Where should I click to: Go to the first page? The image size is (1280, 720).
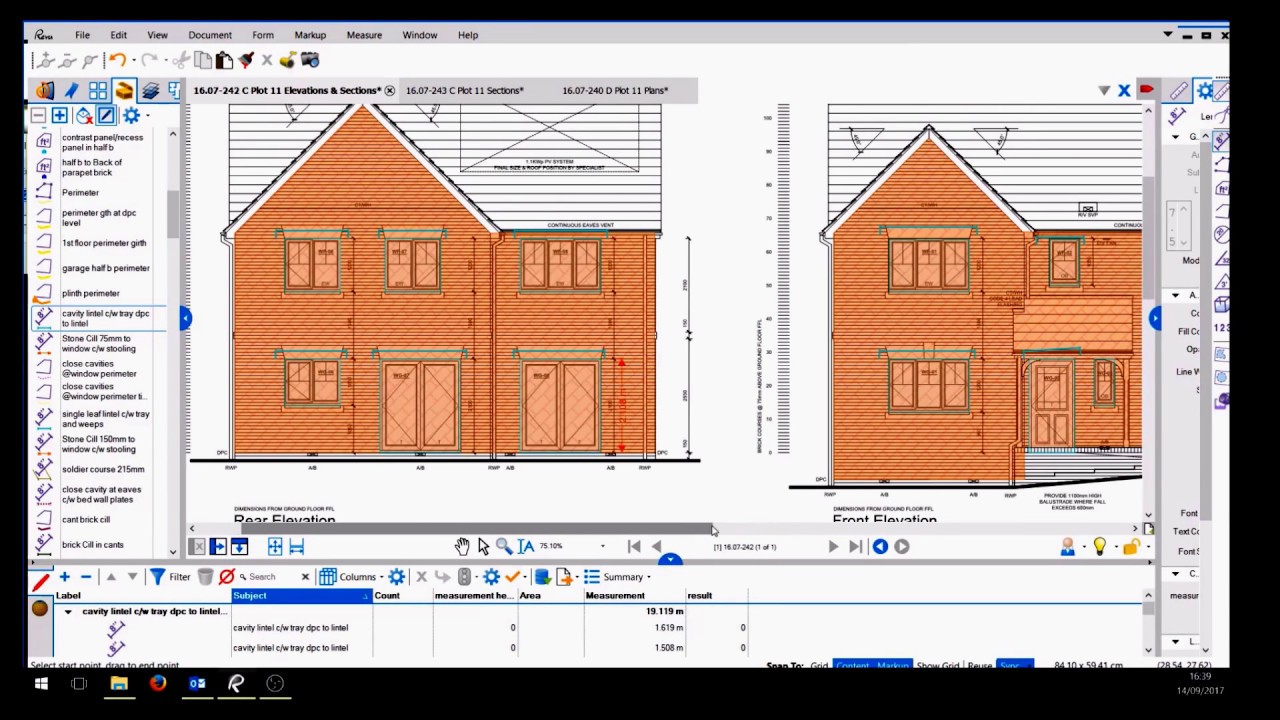pyautogui.click(x=634, y=546)
